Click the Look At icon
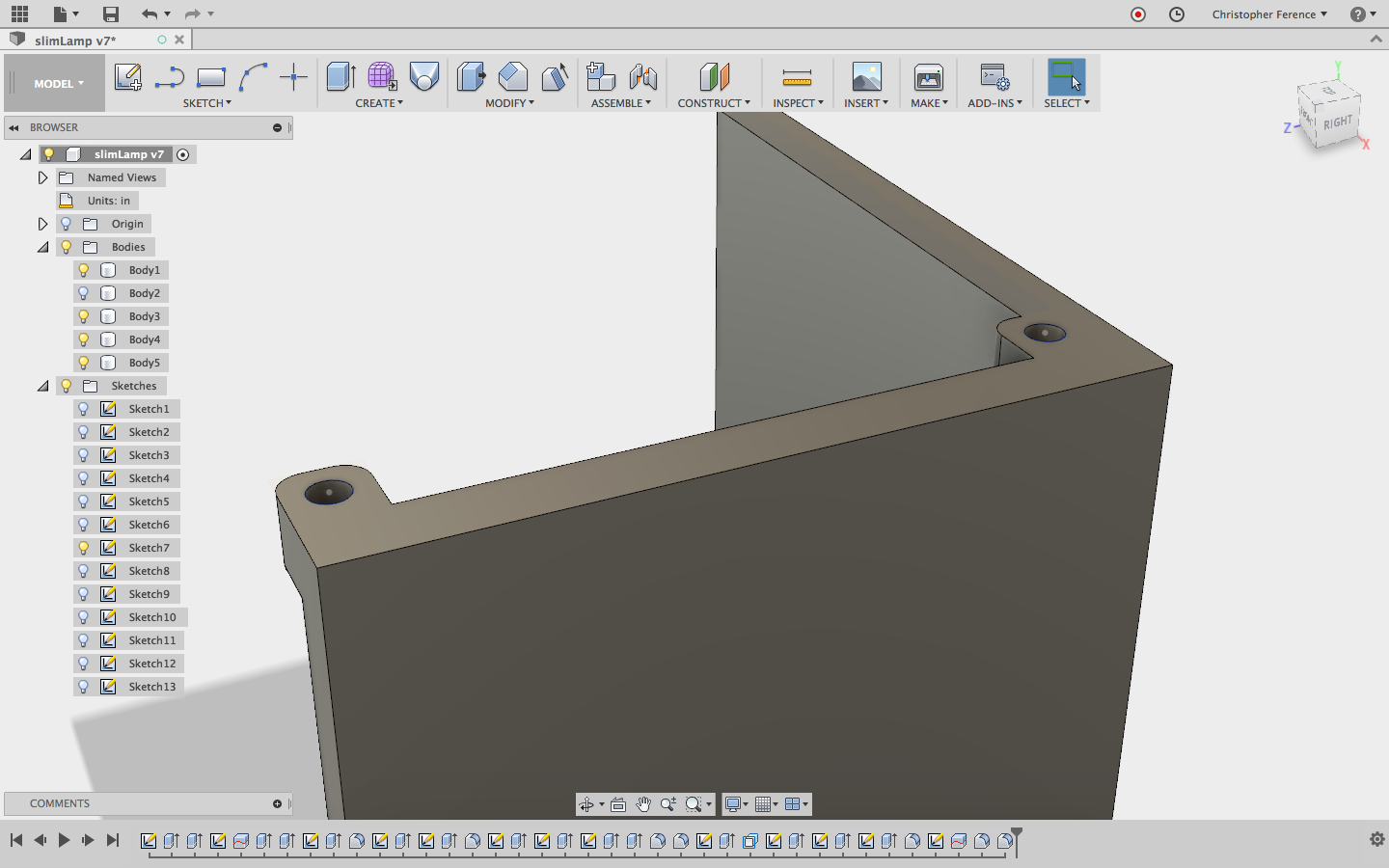This screenshot has height=868, width=1389. tap(618, 804)
